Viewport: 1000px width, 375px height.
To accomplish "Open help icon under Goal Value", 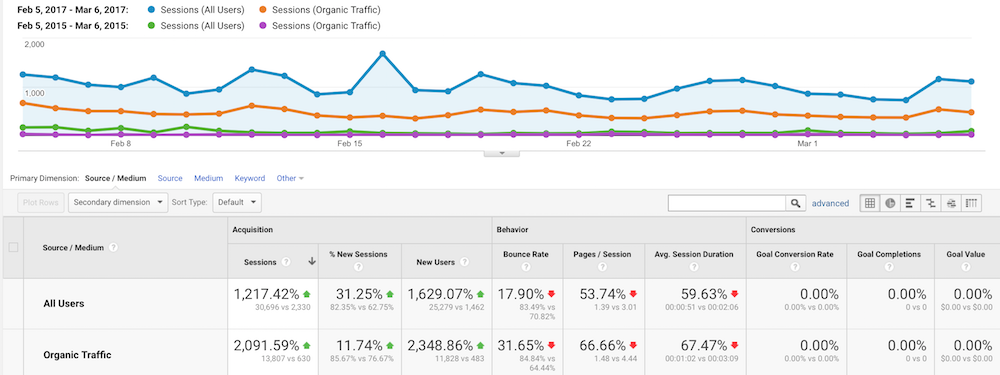I will [966, 267].
